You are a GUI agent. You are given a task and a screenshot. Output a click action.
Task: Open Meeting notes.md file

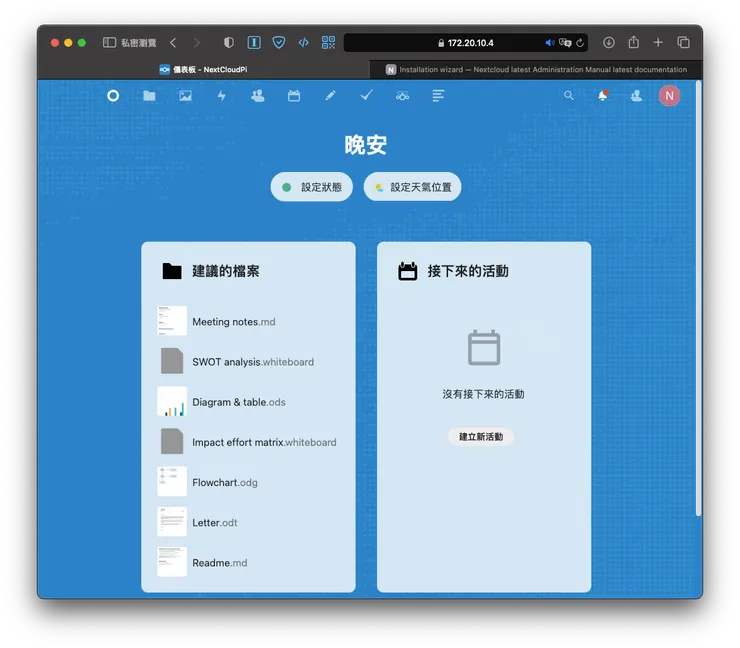tap(249, 321)
